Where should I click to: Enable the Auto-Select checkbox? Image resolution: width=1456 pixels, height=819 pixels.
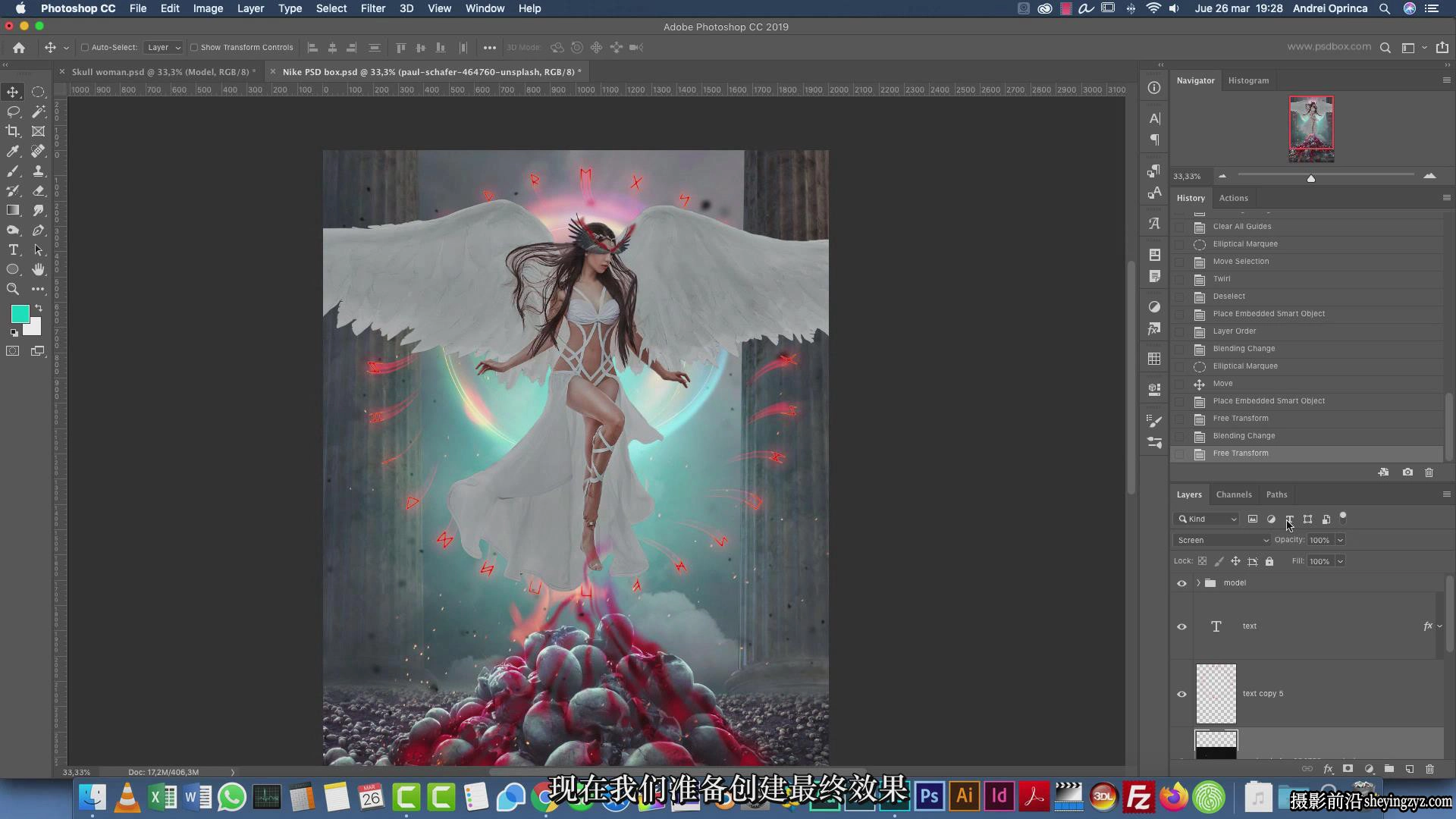pos(85,47)
